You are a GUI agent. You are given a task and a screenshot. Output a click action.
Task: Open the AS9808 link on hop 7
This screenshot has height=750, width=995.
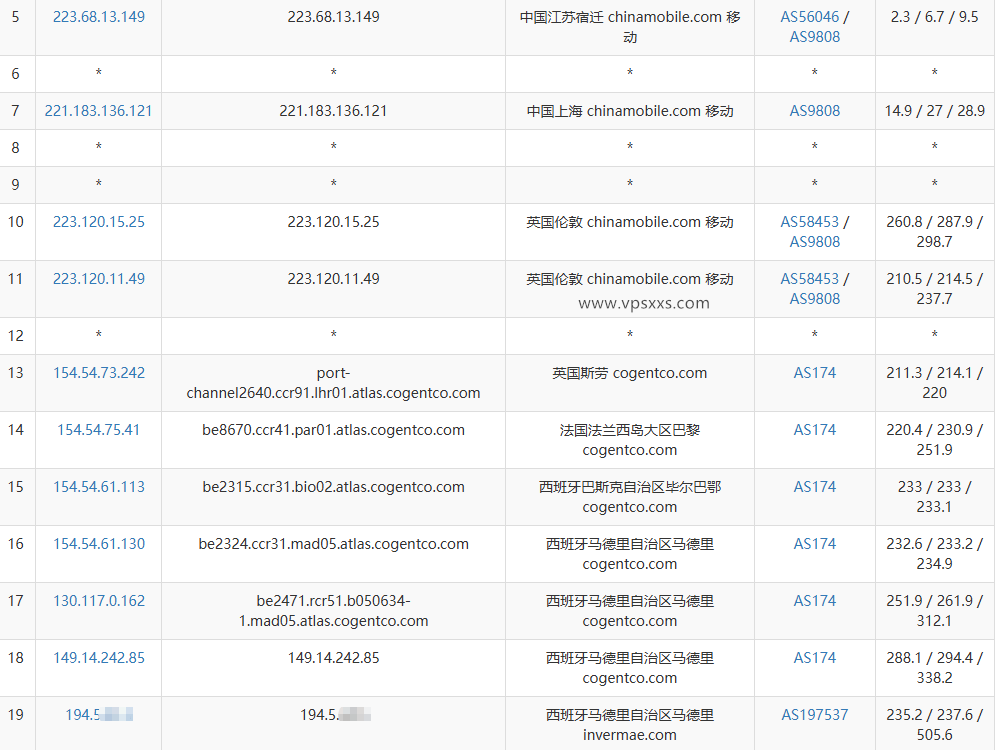(x=814, y=111)
